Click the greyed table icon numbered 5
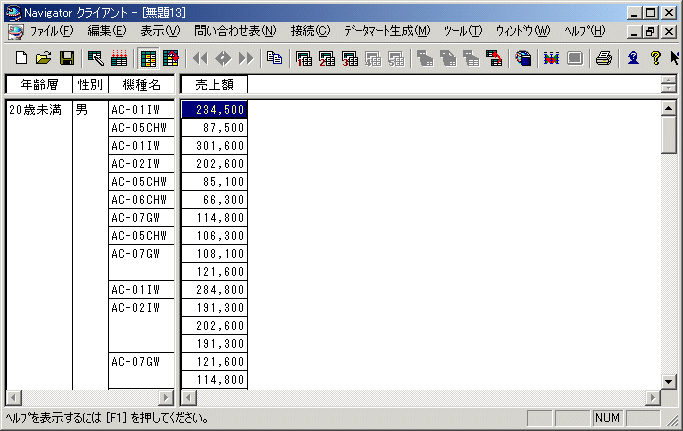Screen dimensions: 683x431 (396, 58)
